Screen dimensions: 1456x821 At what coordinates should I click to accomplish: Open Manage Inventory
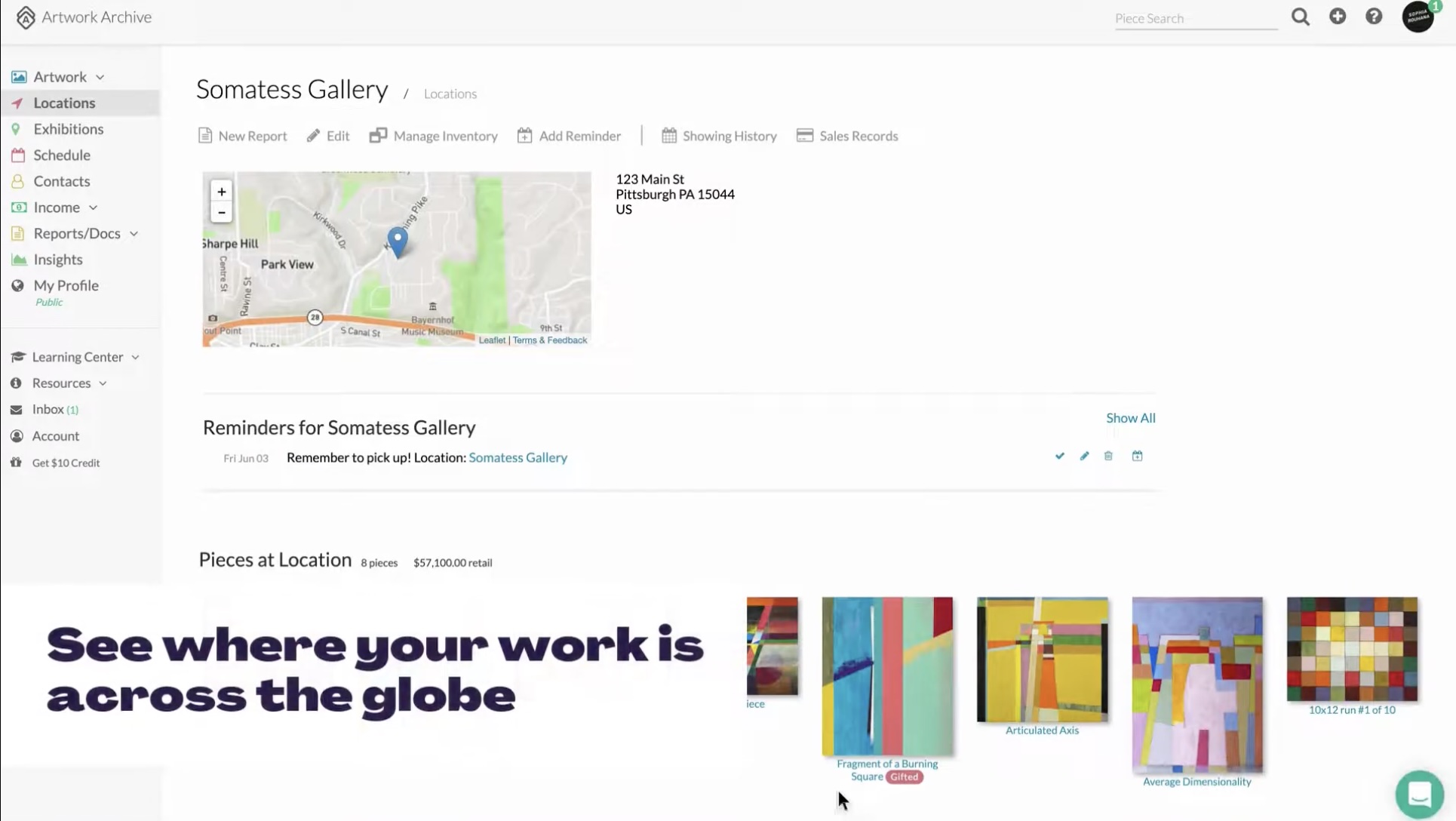tap(434, 136)
